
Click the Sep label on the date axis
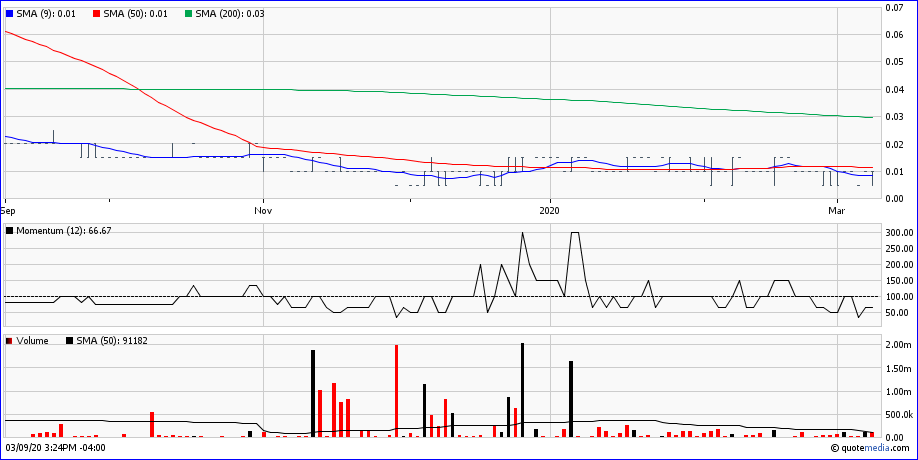[8, 211]
